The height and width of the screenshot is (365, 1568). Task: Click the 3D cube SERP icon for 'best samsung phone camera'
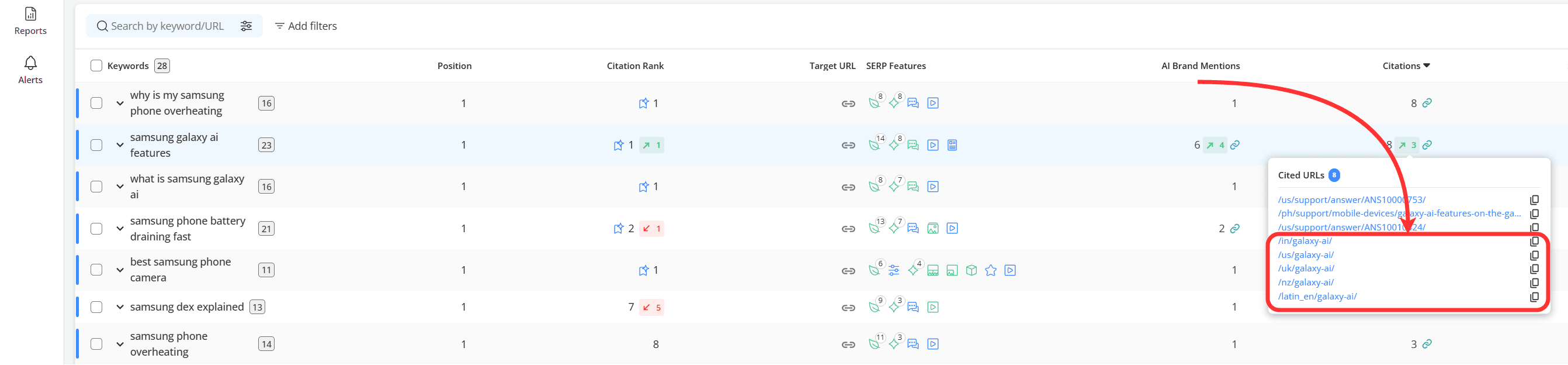click(972, 270)
